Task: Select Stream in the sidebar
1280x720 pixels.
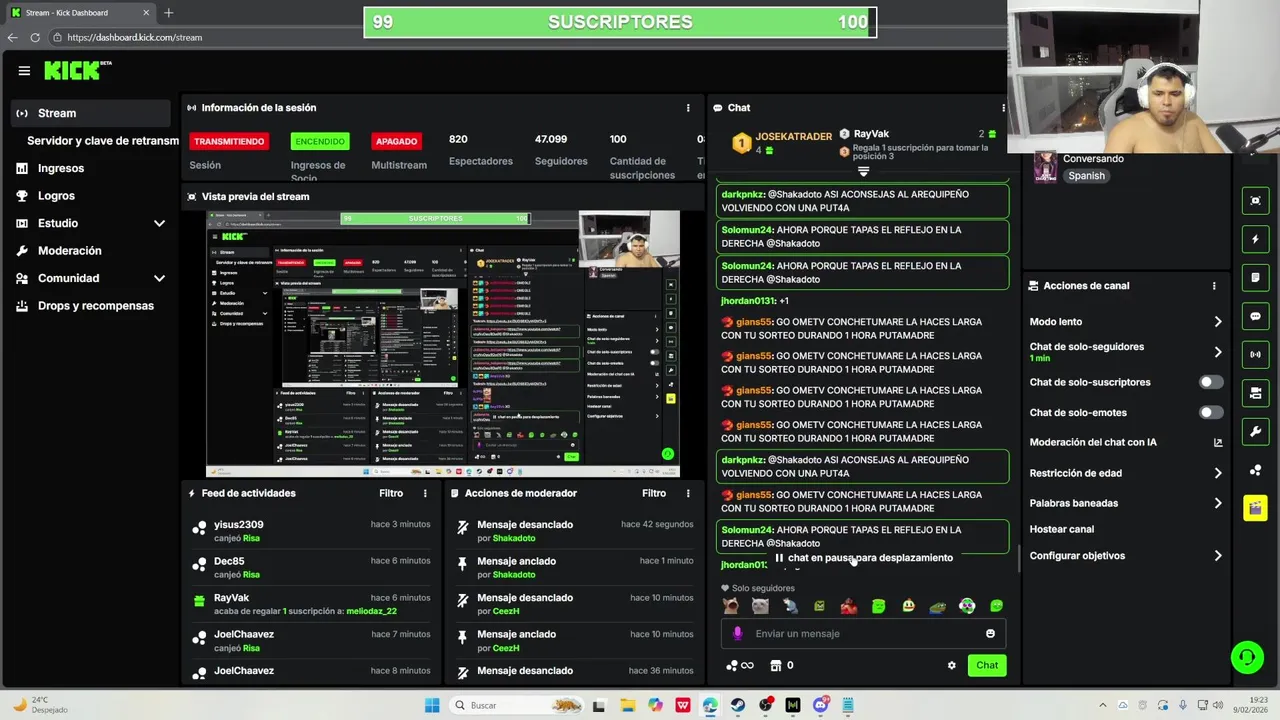Action: pyautogui.click(x=92, y=113)
